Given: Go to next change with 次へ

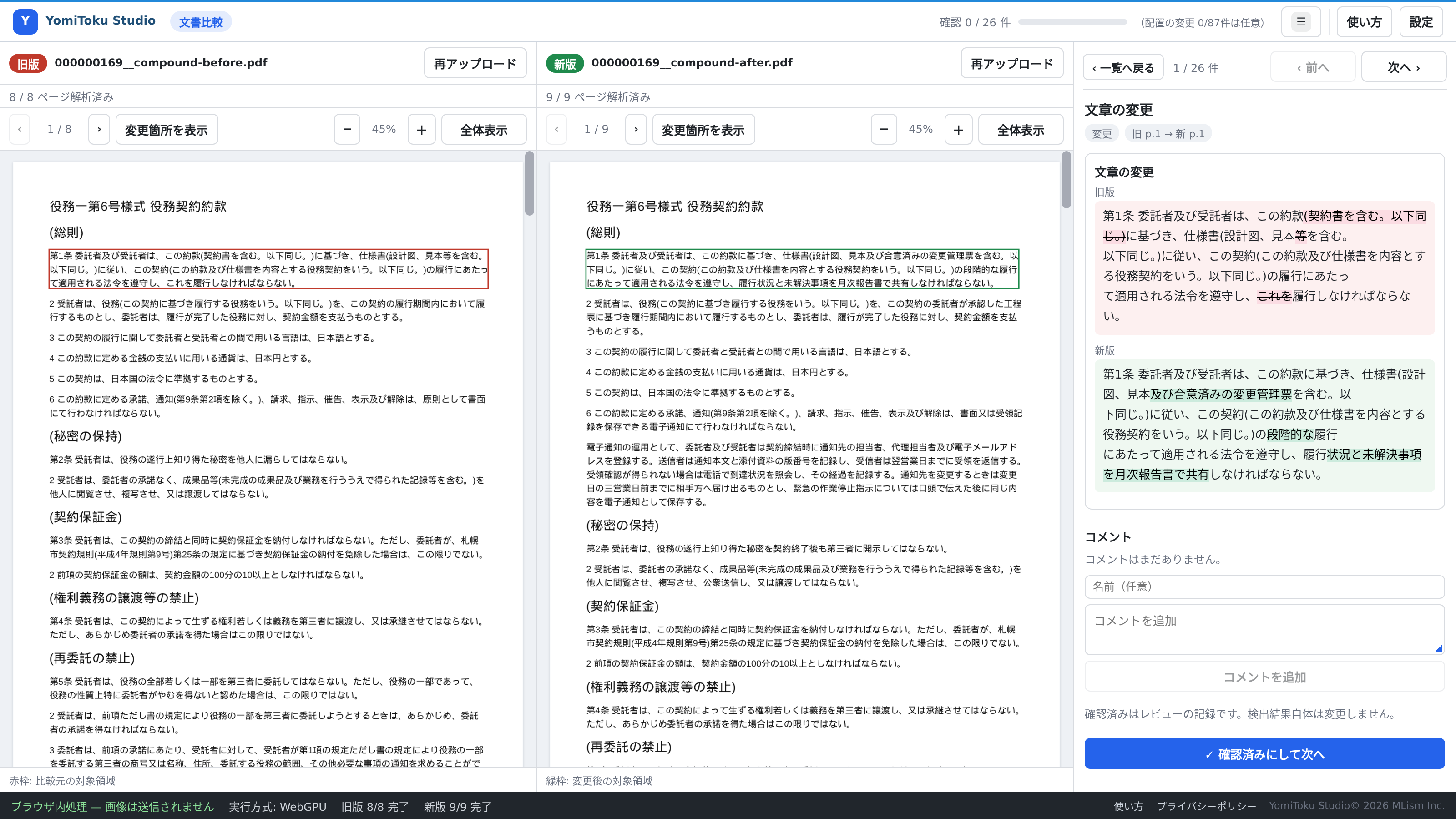Looking at the screenshot, I should (x=1403, y=67).
